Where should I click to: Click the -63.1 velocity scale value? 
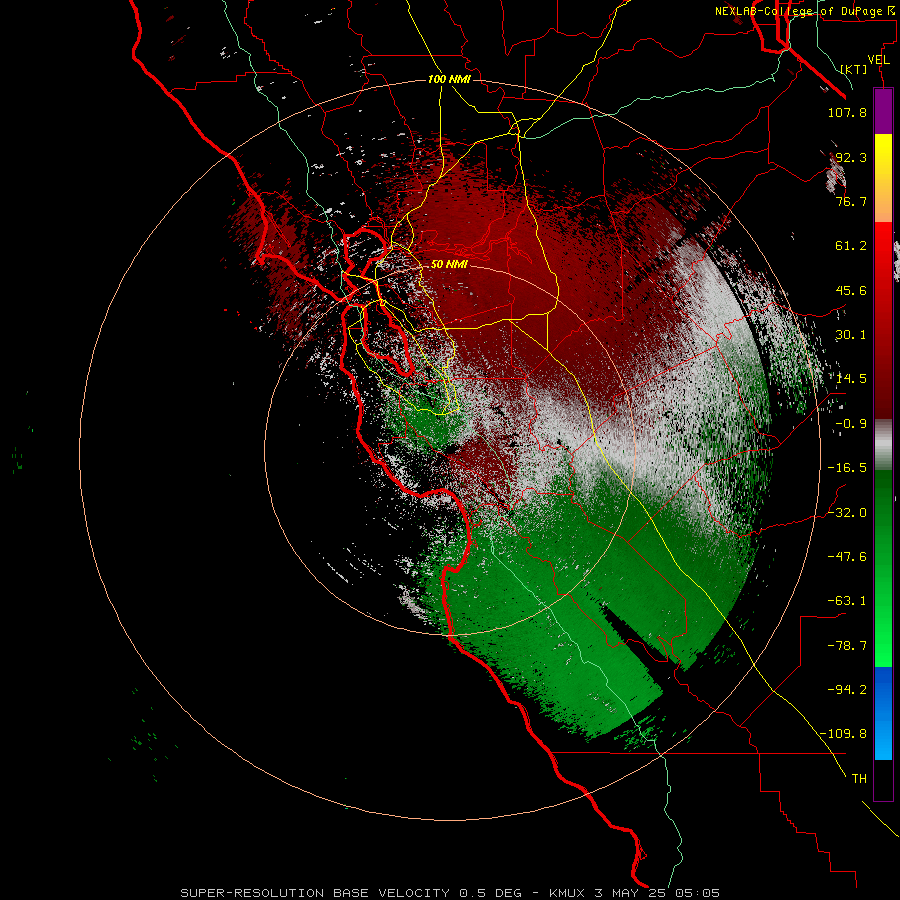[x=847, y=601]
